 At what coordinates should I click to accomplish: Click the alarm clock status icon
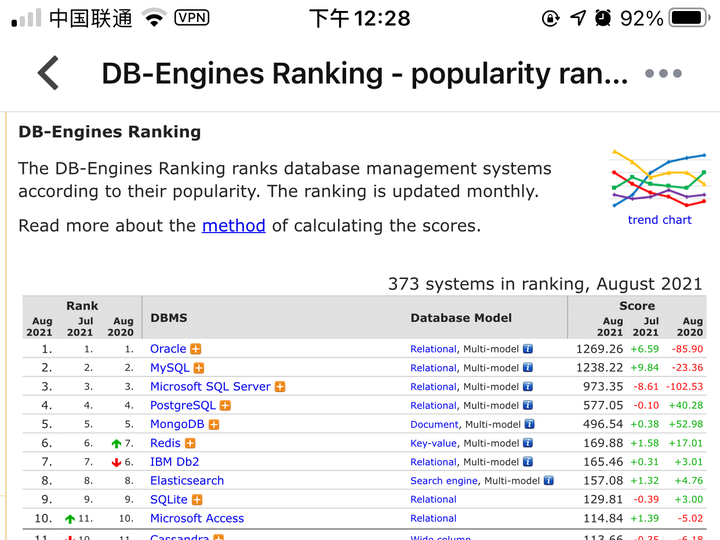(603, 18)
